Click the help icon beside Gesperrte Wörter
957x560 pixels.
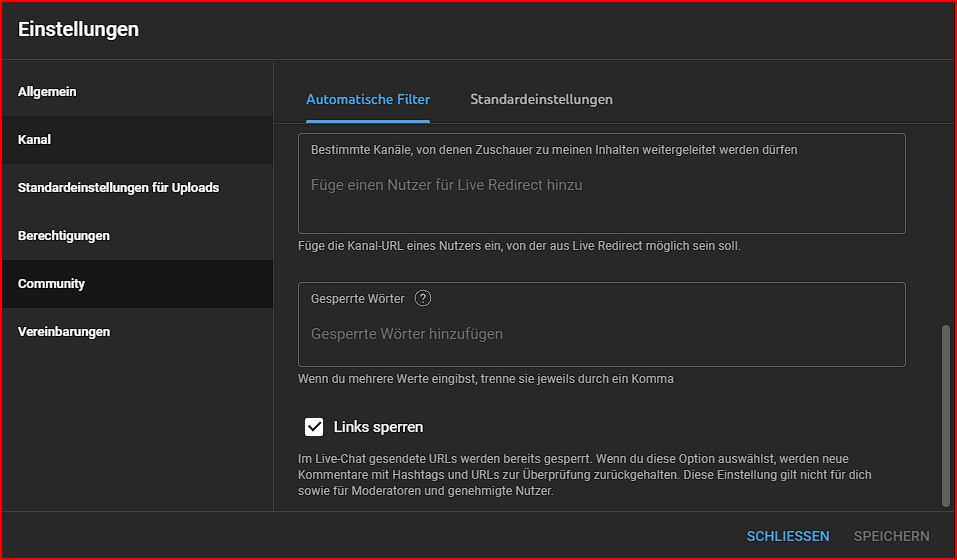(x=423, y=298)
